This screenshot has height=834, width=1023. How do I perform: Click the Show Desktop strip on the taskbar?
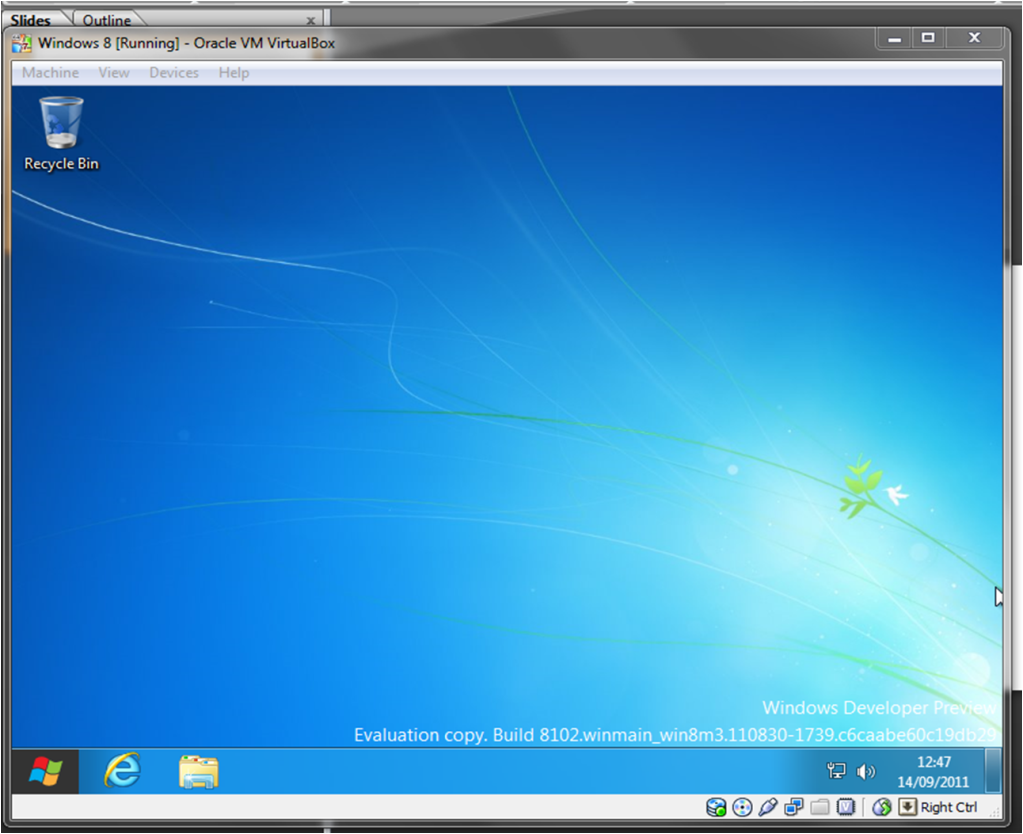point(993,771)
